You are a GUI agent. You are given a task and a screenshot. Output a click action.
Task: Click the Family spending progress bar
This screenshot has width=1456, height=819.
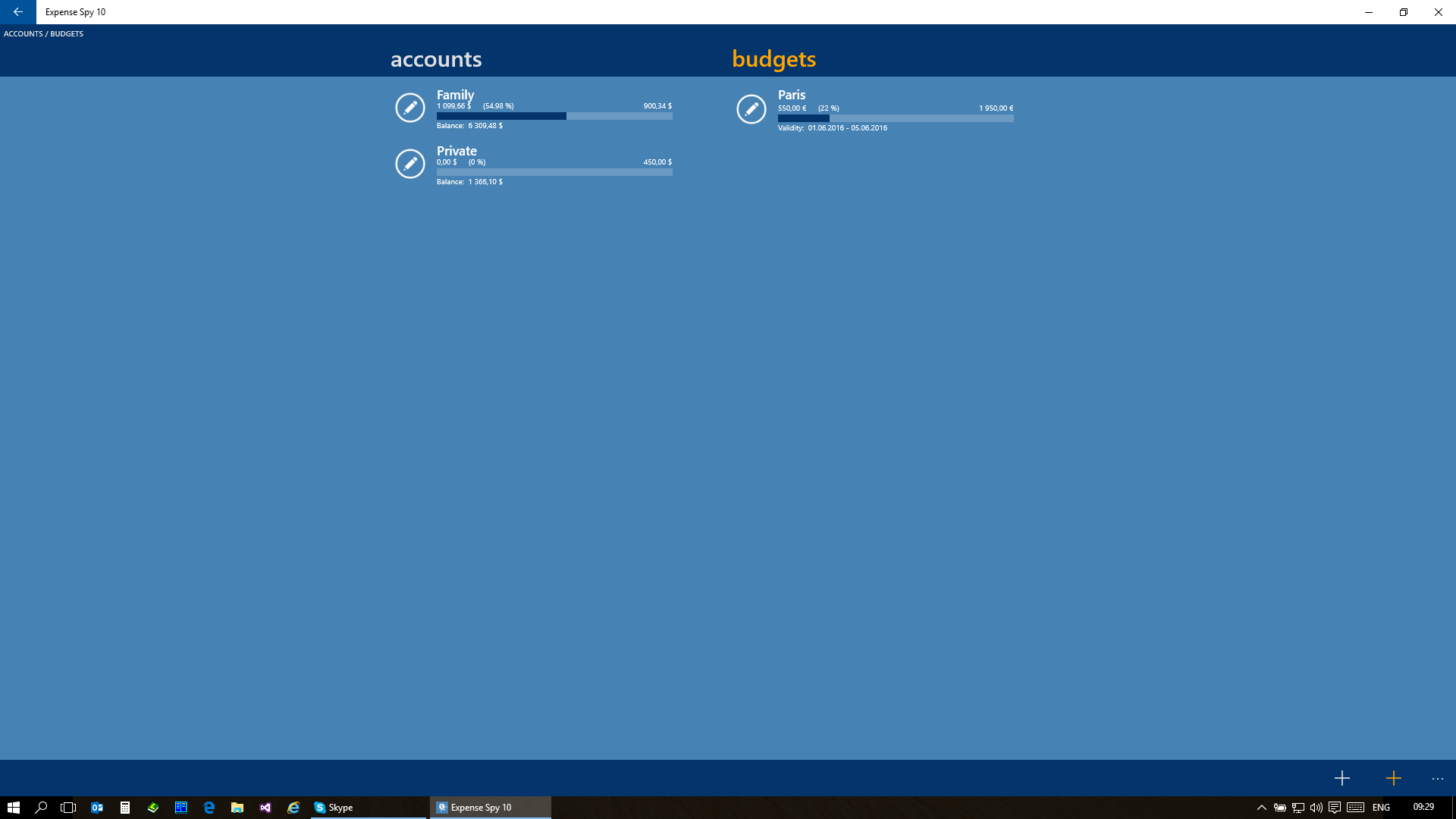(554, 116)
